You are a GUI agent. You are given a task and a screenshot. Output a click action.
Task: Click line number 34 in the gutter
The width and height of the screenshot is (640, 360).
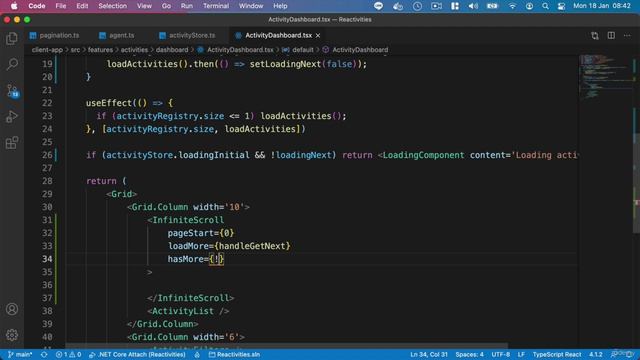point(47,259)
